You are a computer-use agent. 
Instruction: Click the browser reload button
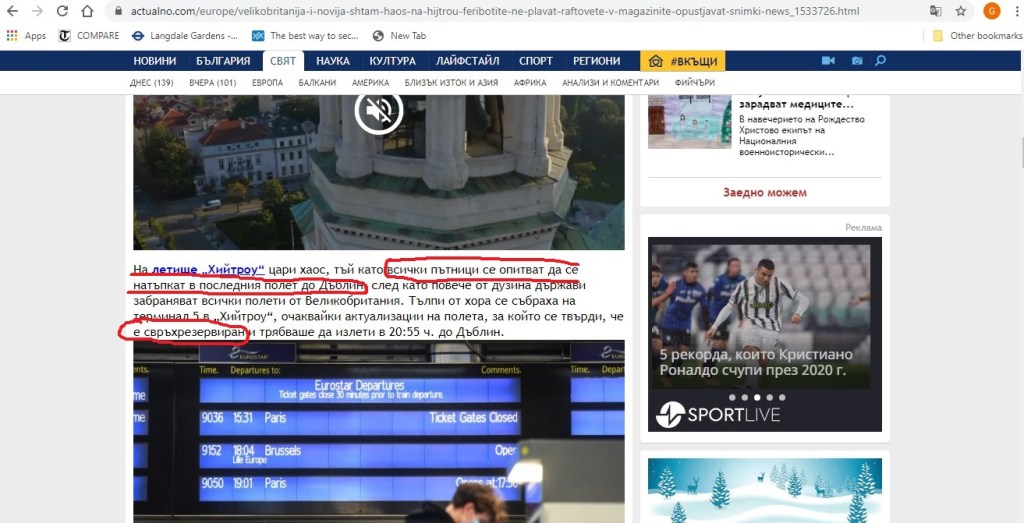click(x=62, y=11)
